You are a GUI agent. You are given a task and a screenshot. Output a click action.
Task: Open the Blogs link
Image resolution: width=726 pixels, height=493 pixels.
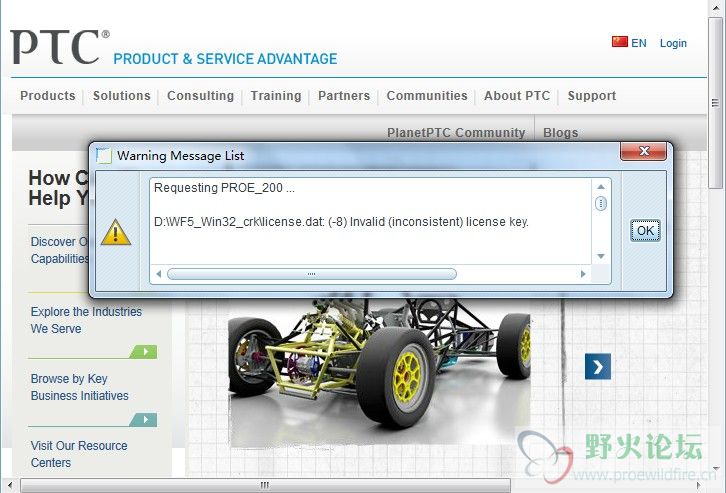click(x=561, y=133)
